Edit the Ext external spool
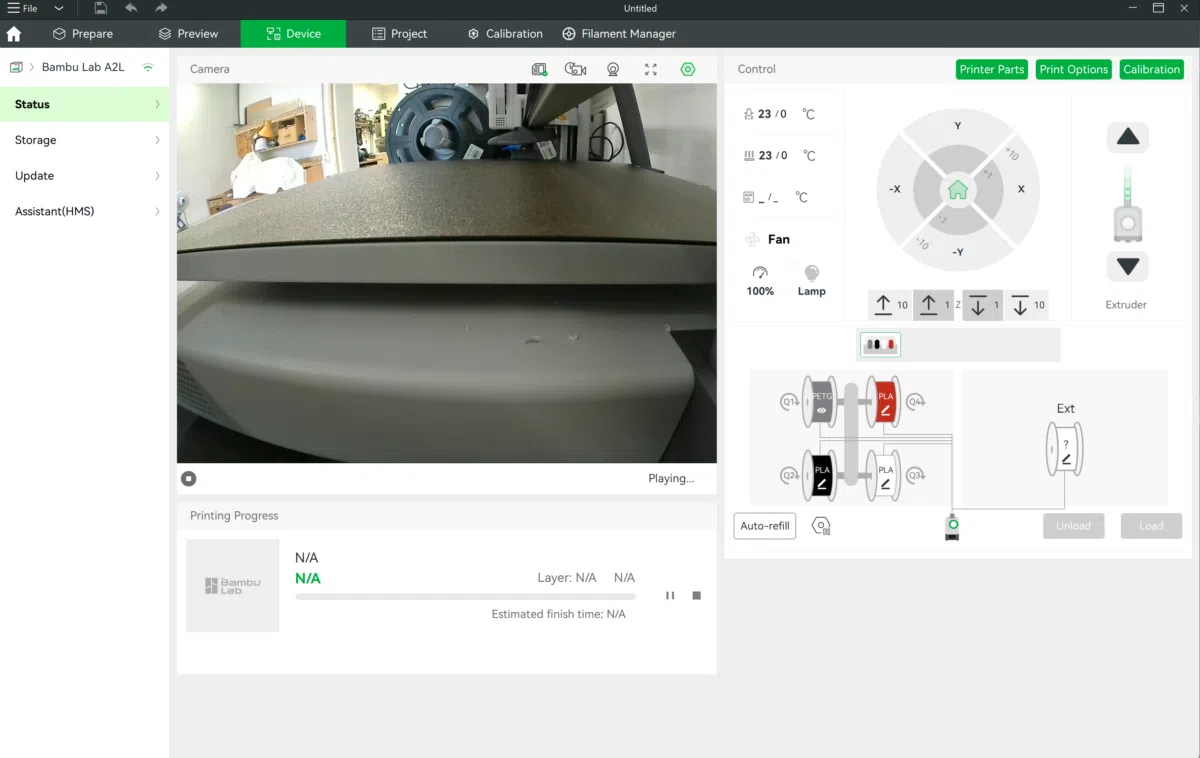This screenshot has height=758, width=1200. click(x=1066, y=448)
